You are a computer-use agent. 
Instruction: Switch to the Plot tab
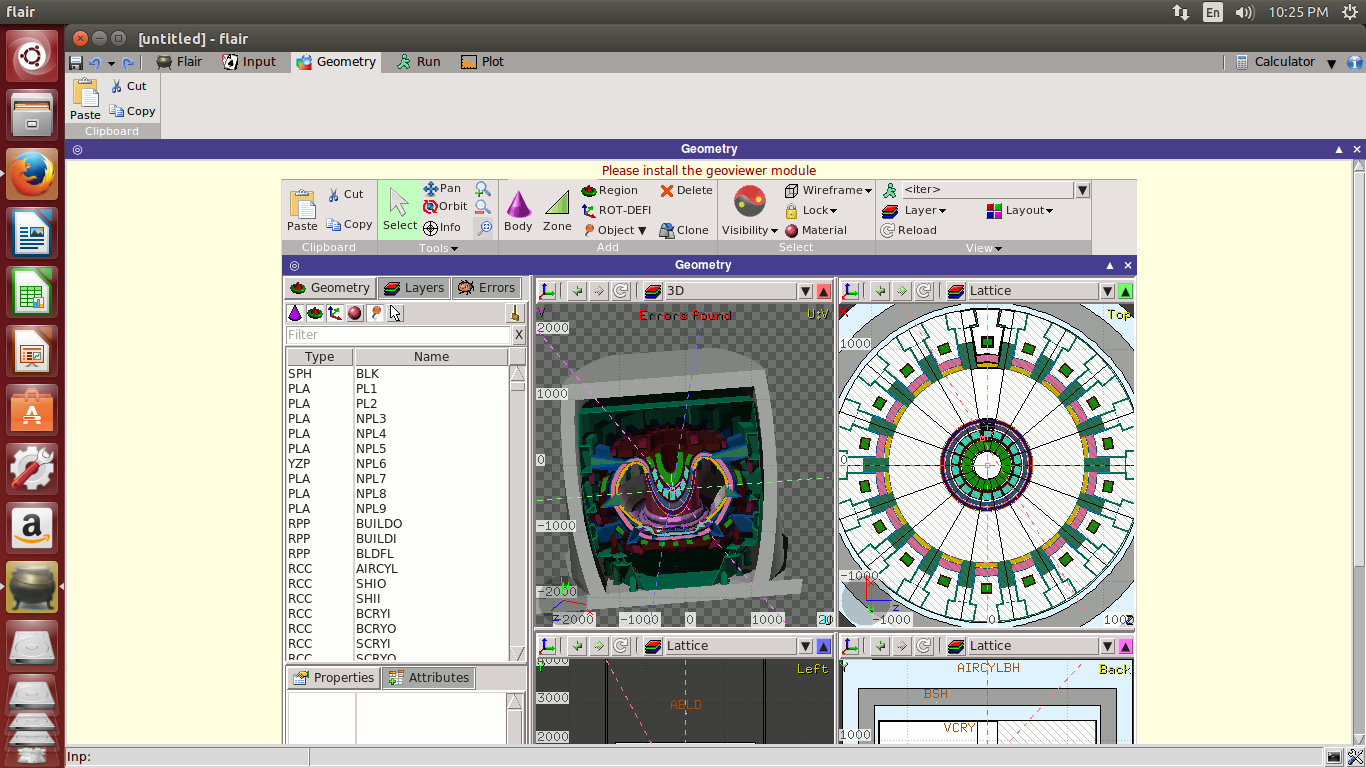pos(482,62)
